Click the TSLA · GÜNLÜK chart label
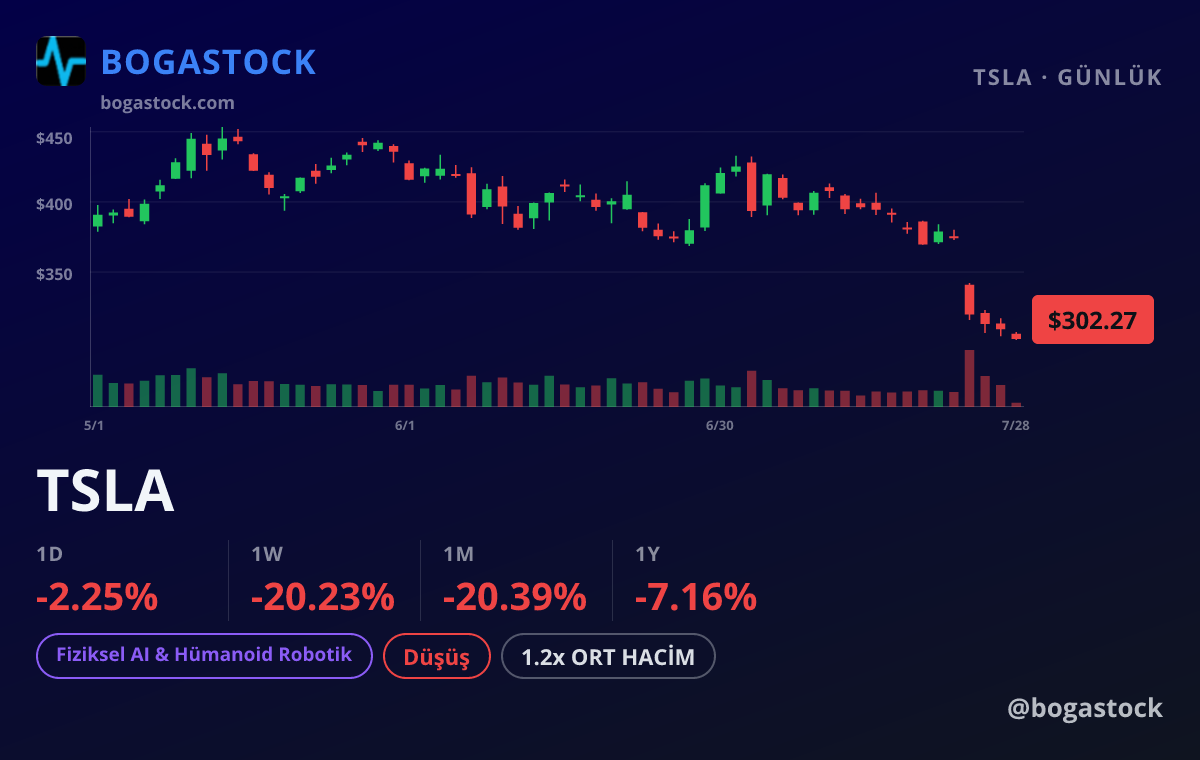The image size is (1200, 760). [1068, 77]
